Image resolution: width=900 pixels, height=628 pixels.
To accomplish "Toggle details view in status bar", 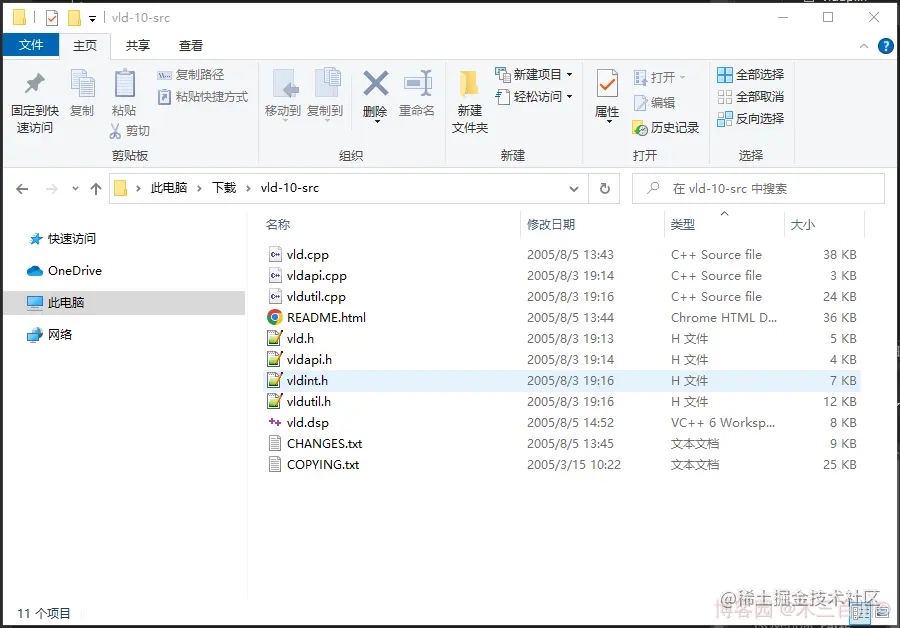I will click(x=862, y=613).
